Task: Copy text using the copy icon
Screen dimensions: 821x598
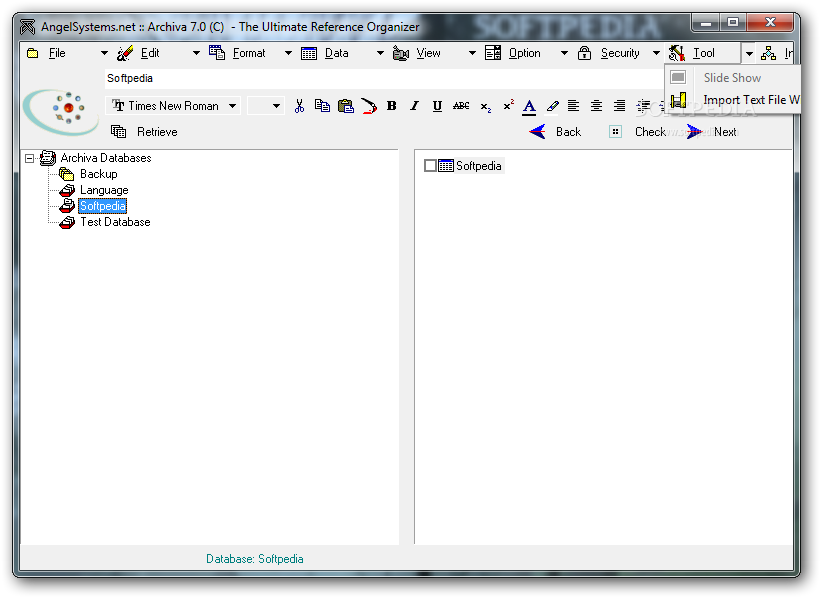Action: tap(322, 106)
